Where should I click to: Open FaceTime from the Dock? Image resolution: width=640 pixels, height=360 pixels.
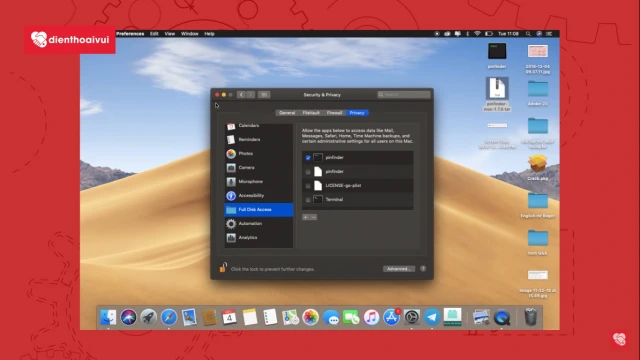[351, 317]
